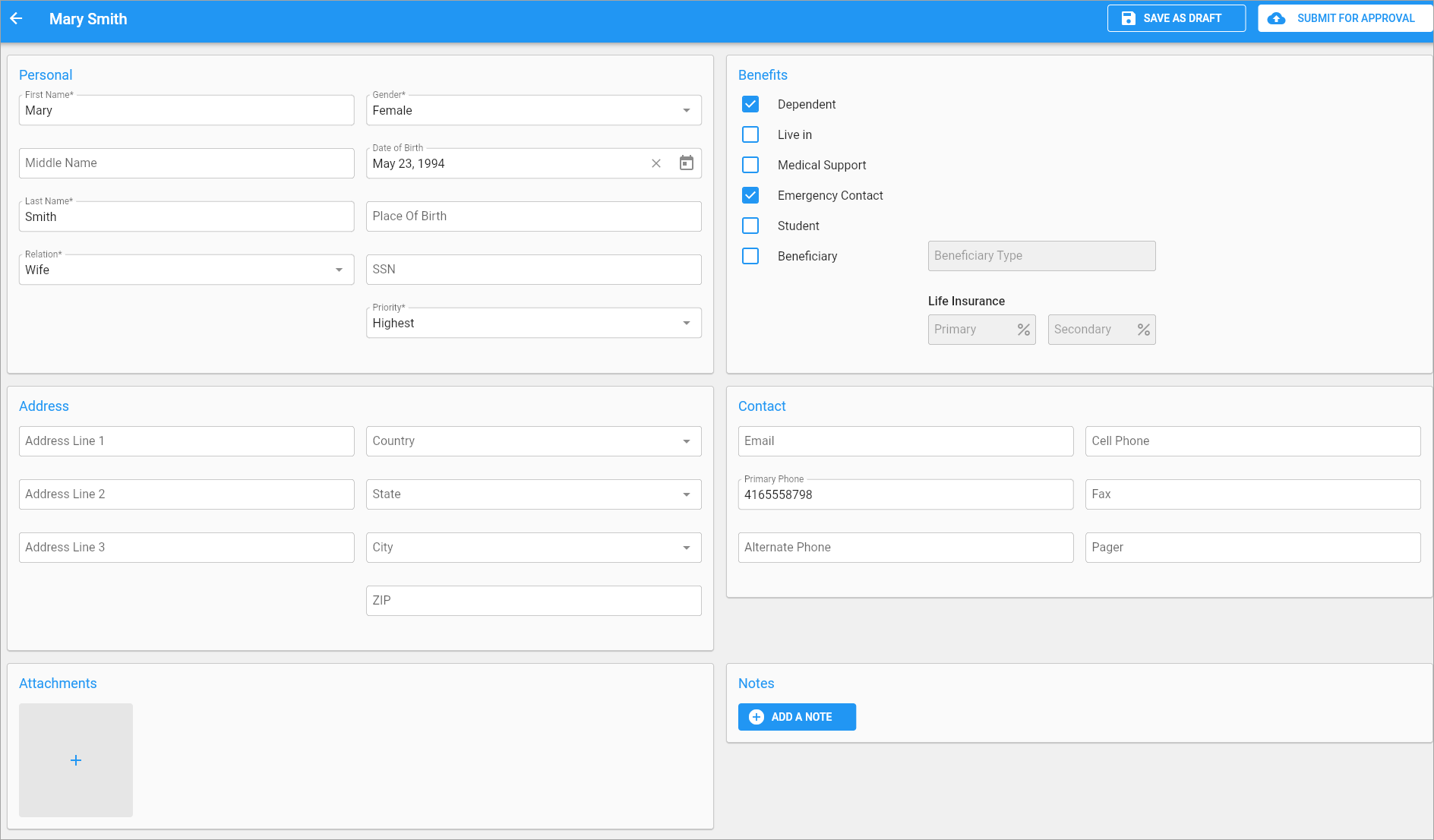Go back using the arrow icon
1434x840 pixels.
16,19
